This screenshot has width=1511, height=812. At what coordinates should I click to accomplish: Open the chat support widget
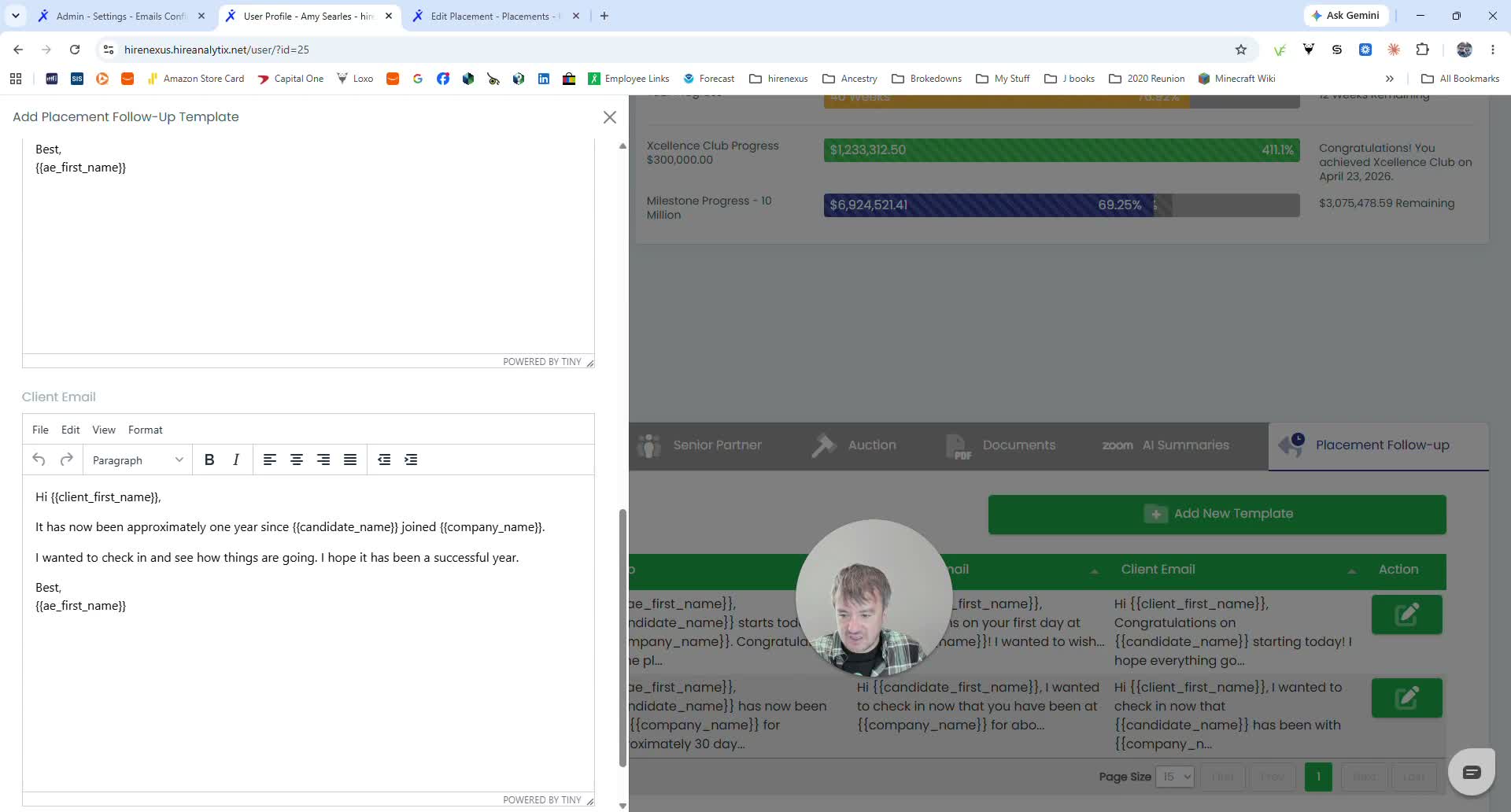pyautogui.click(x=1471, y=772)
